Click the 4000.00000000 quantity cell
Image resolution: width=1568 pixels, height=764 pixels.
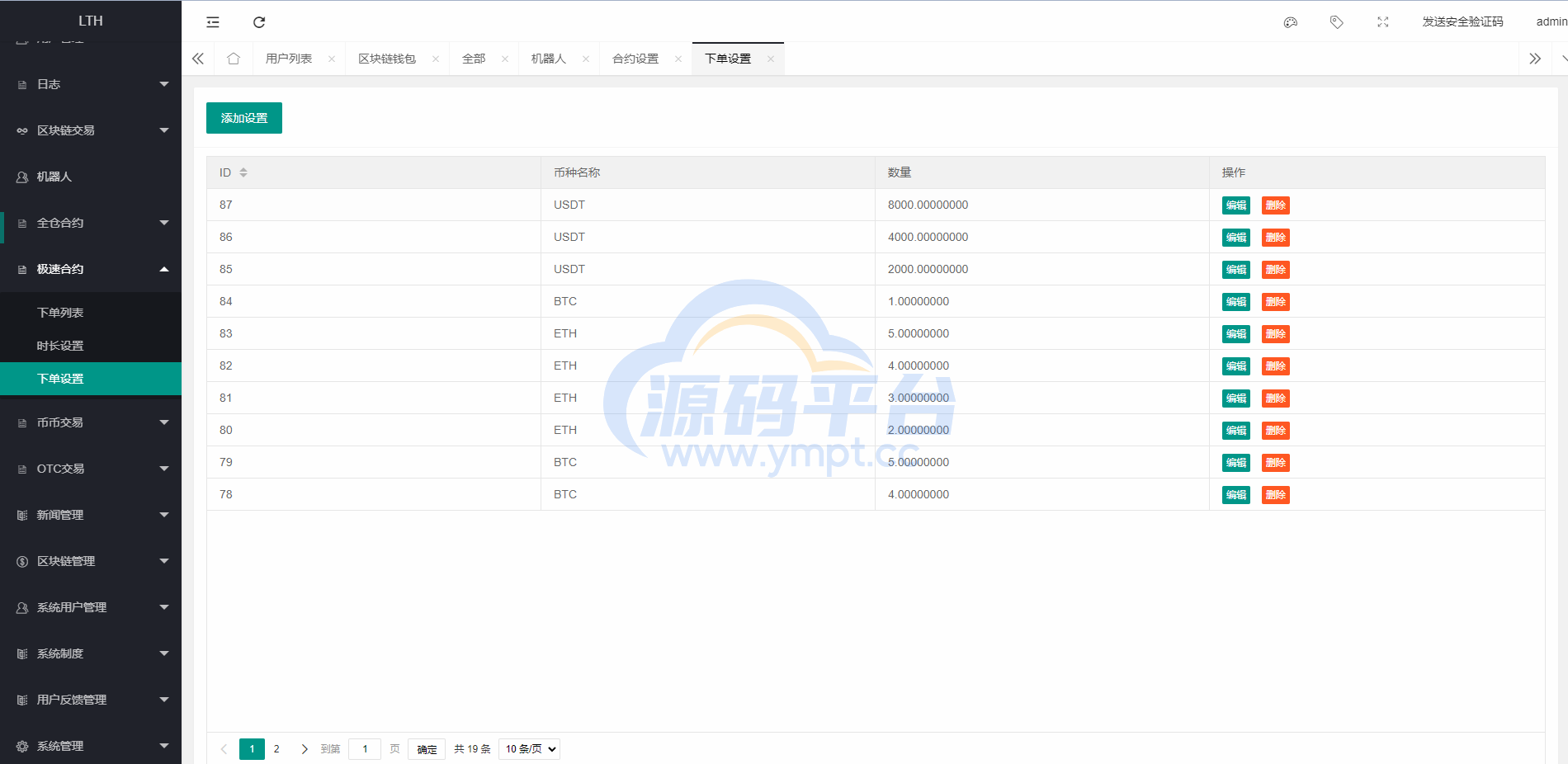1042,237
